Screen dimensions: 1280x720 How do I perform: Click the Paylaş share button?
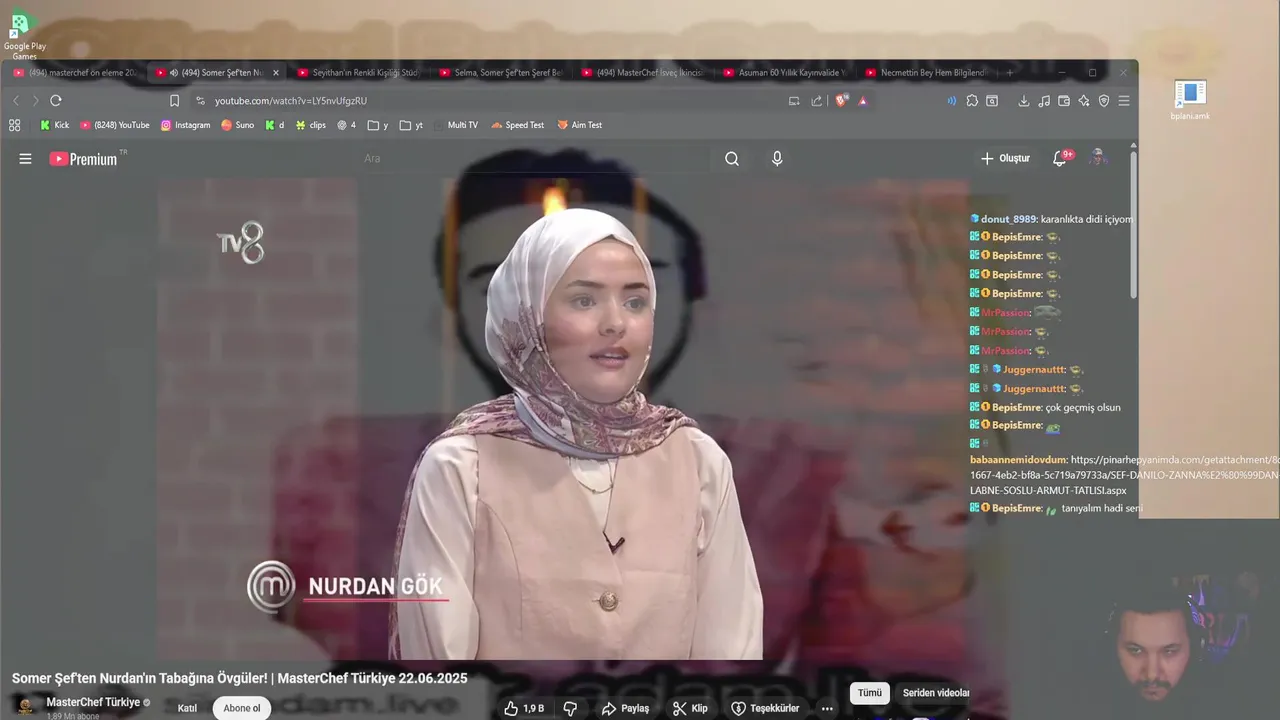click(x=625, y=708)
